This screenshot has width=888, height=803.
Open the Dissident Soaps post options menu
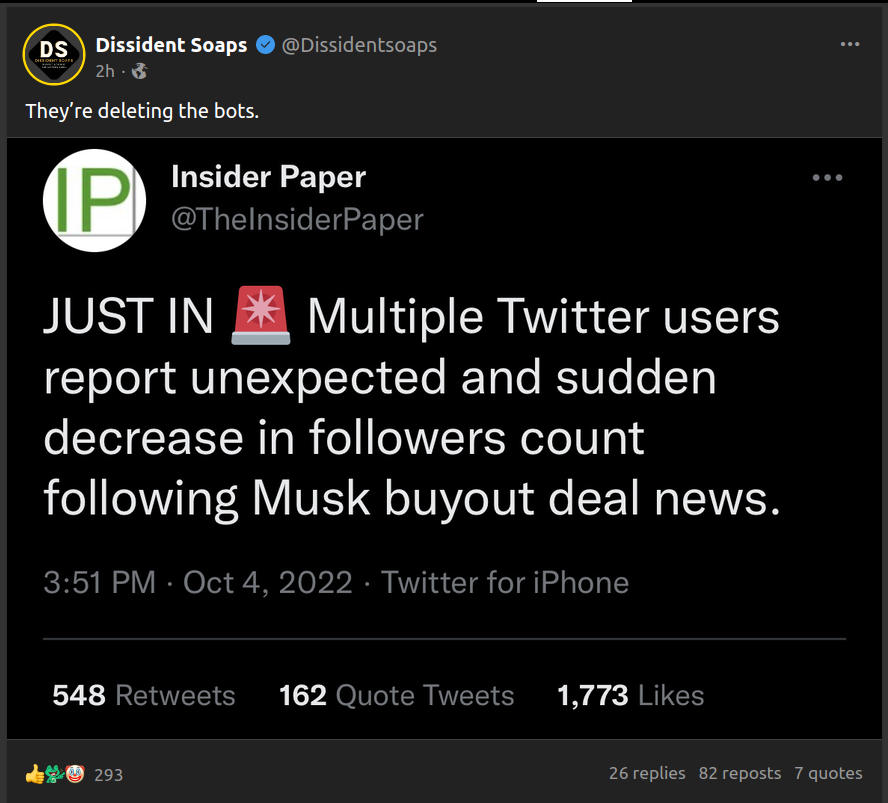[849, 44]
